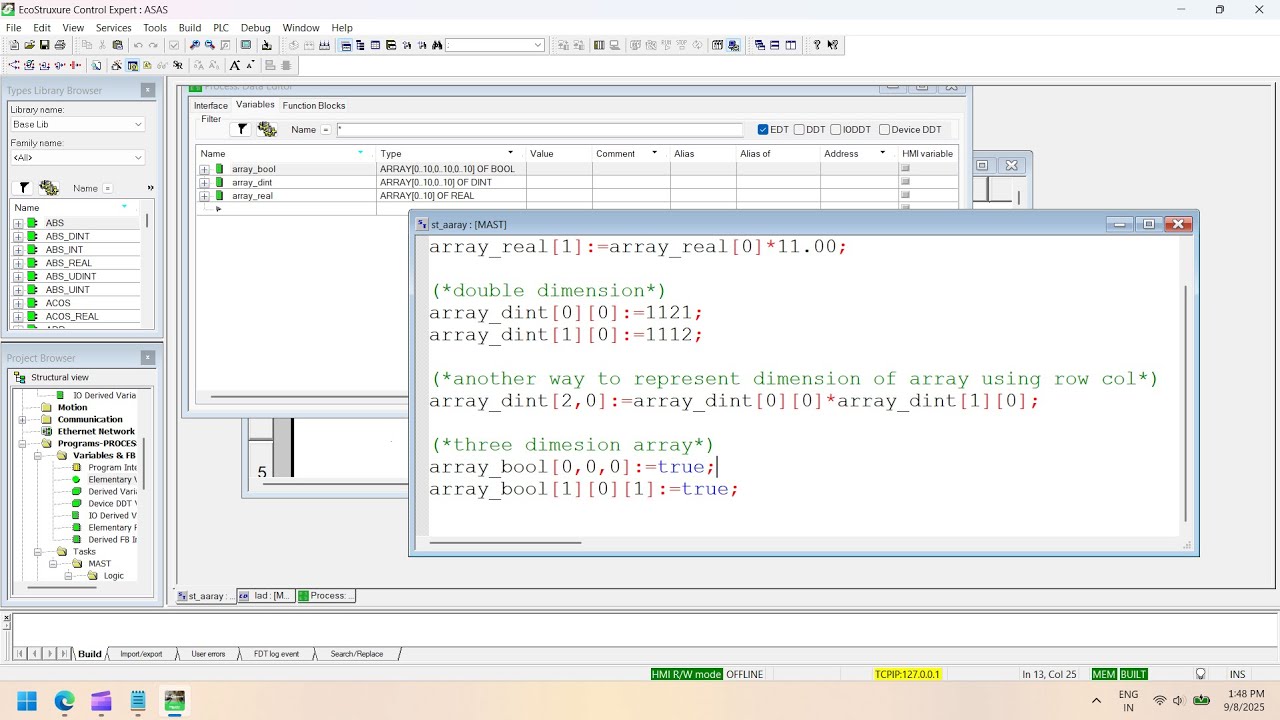Expand the ABS_DINT function entry

point(18,236)
